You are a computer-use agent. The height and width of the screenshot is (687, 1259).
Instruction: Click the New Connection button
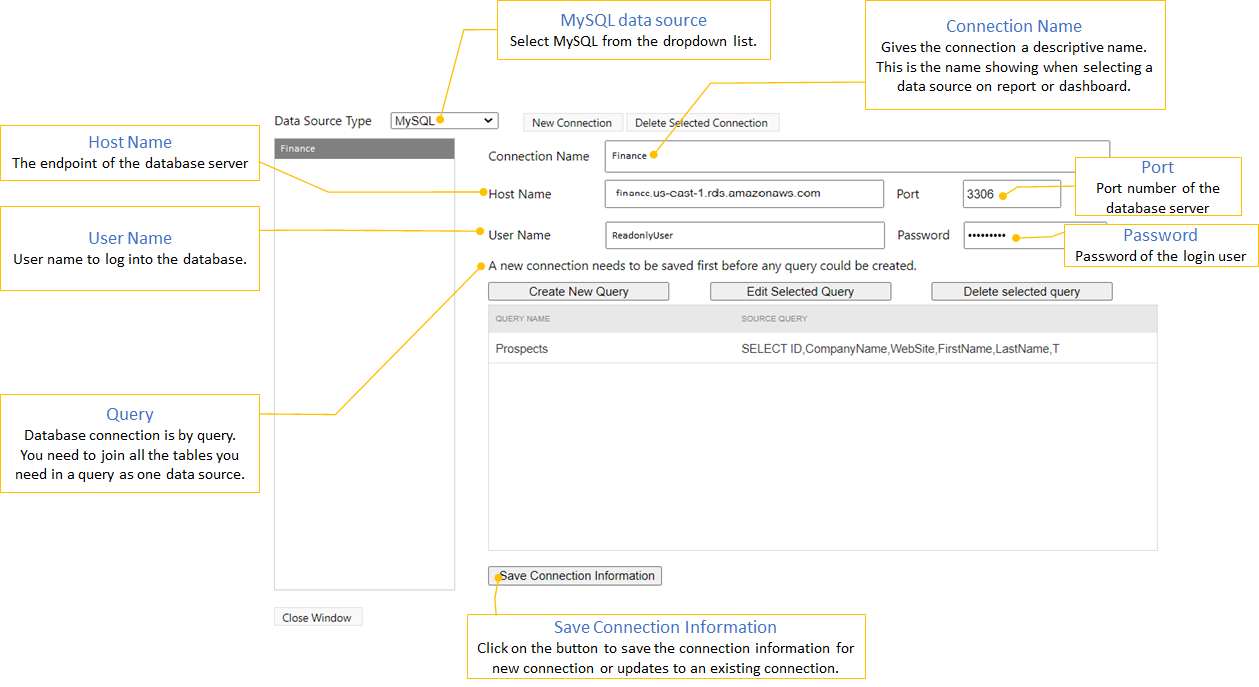click(x=572, y=123)
